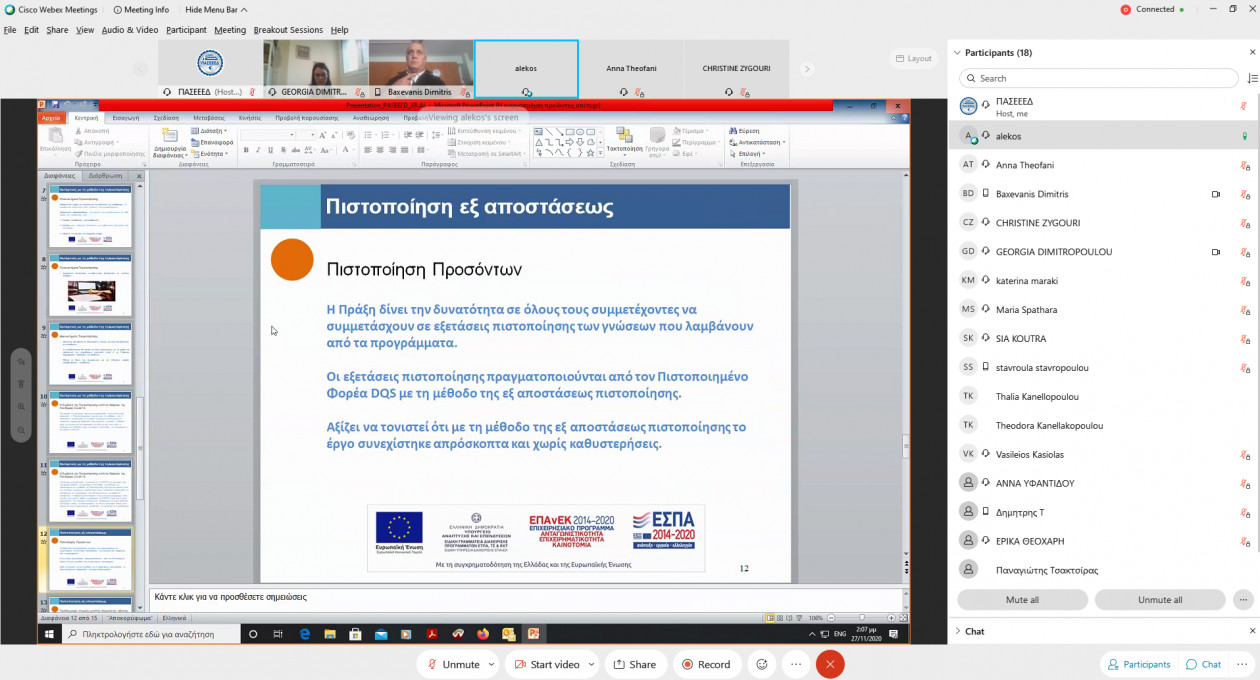
Task: Open the Audio & Video menu
Action: pos(130,30)
